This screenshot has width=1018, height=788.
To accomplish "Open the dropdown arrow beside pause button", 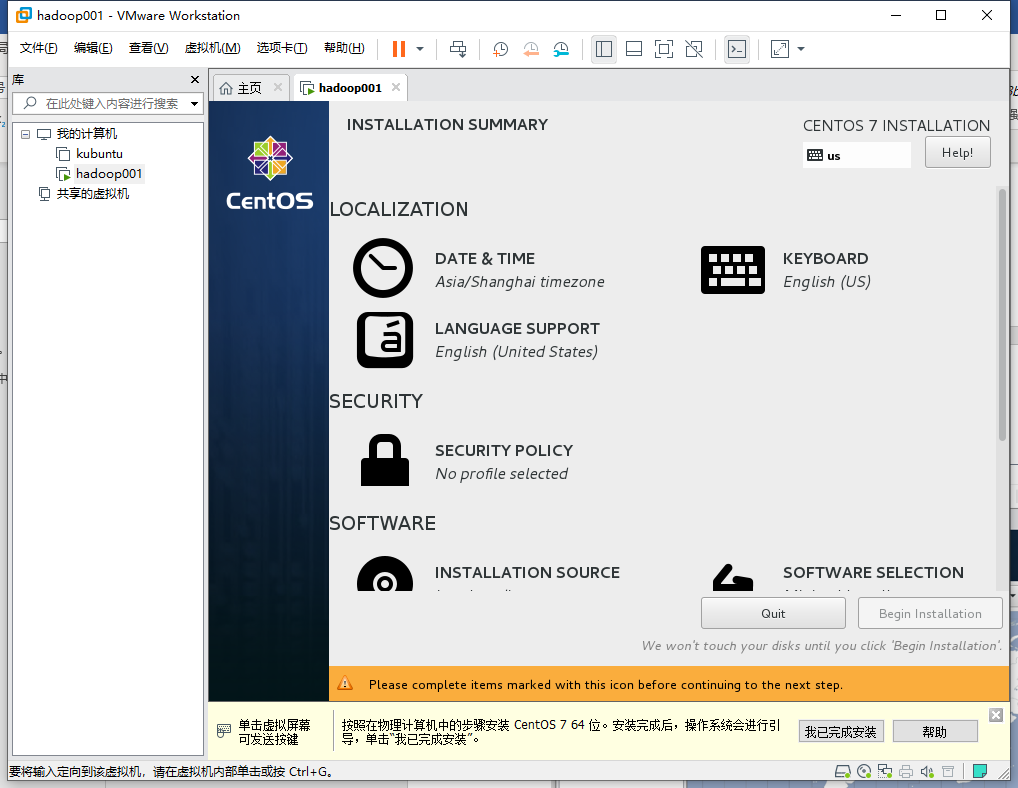I will point(420,49).
